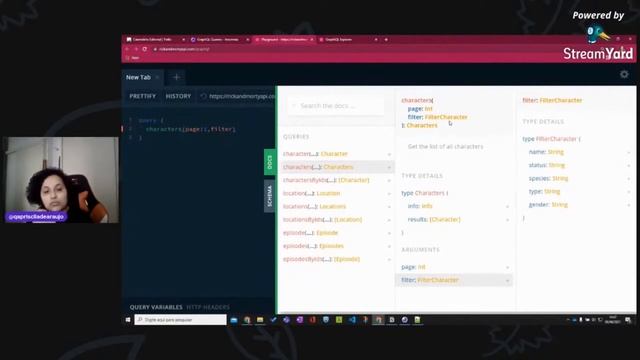Open the locations(...): Locations query
This screenshot has height=360, width=640.
point(314,207)
